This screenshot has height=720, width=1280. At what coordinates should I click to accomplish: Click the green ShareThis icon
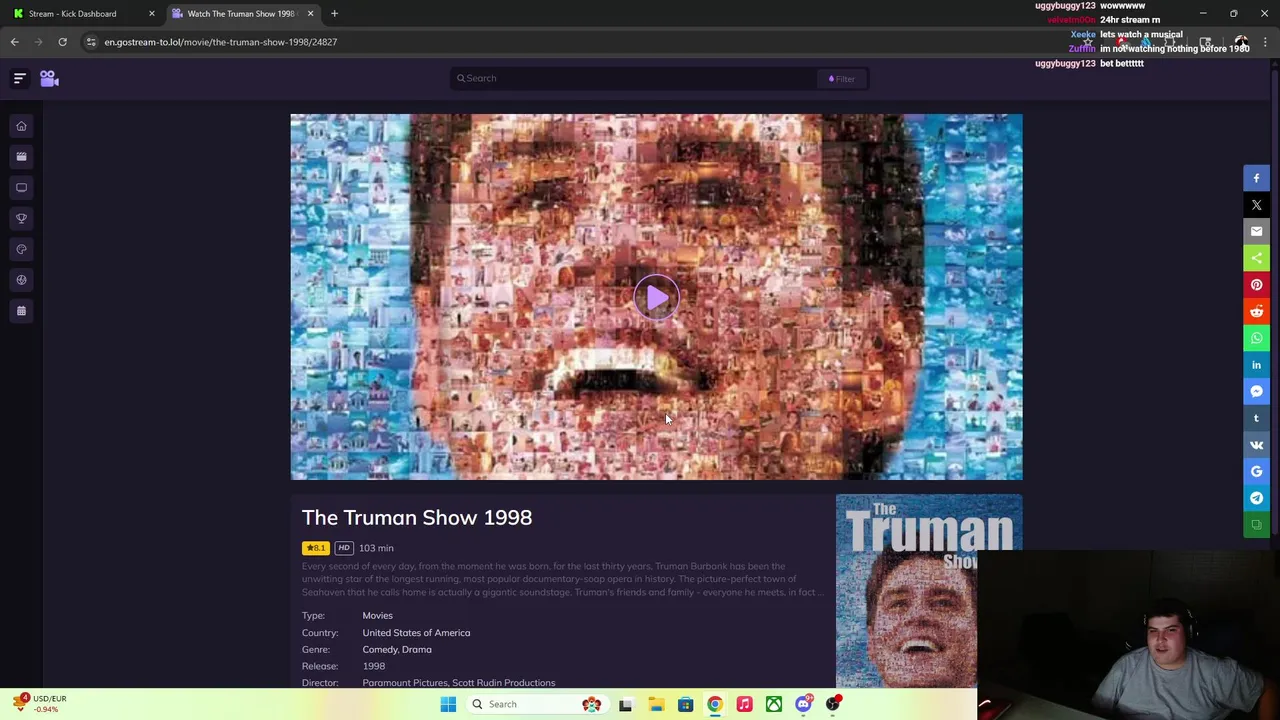[1256, 258]
